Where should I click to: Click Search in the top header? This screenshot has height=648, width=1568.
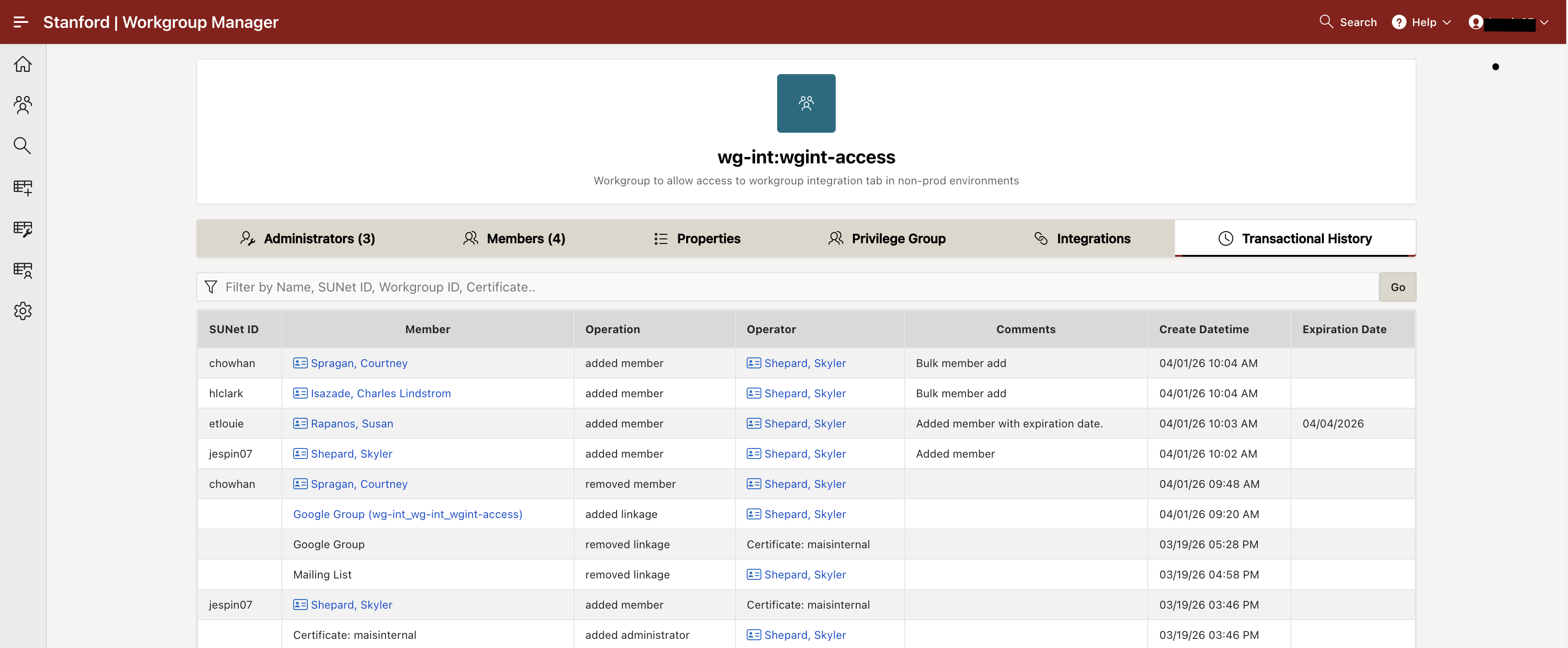point(1348,22)
